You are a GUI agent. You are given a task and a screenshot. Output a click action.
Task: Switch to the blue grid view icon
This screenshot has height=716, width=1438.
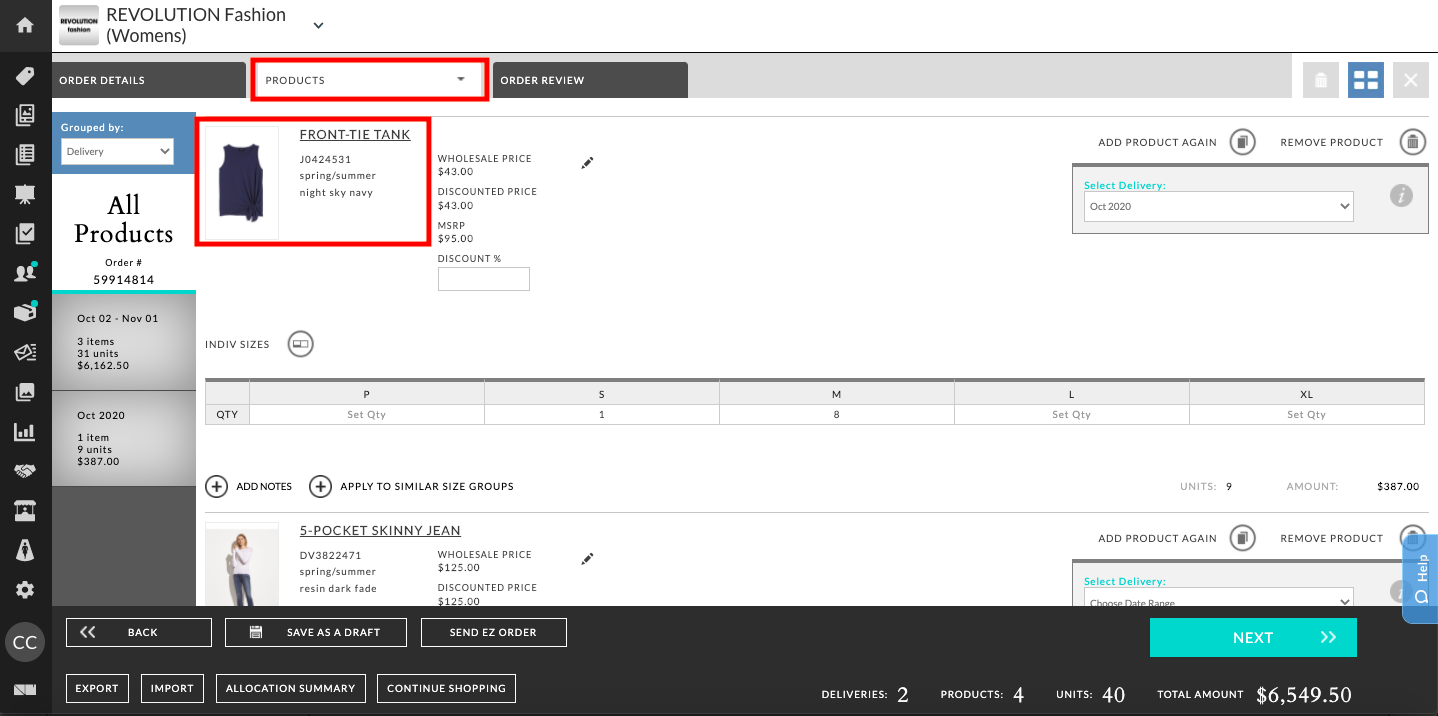point(1366,80)
